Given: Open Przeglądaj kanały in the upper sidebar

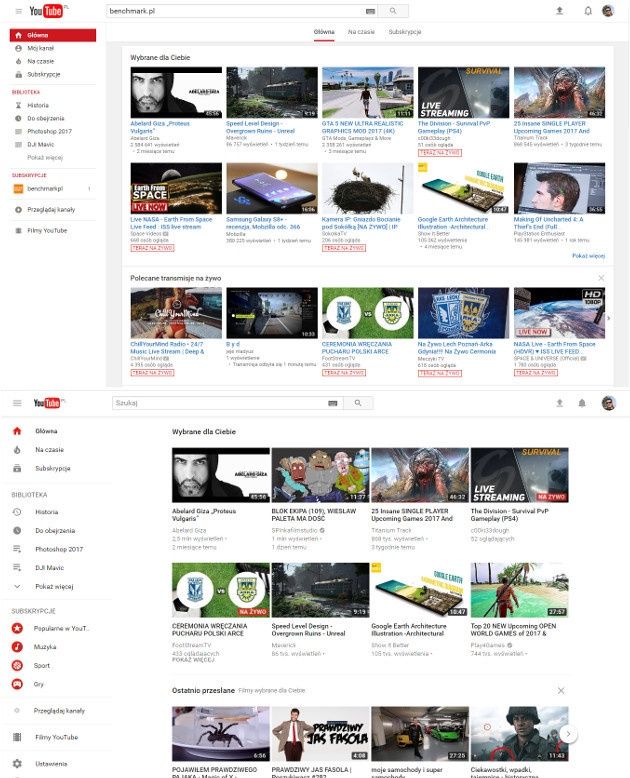Looking at the screenshot, I should click(x=51, y=209).
